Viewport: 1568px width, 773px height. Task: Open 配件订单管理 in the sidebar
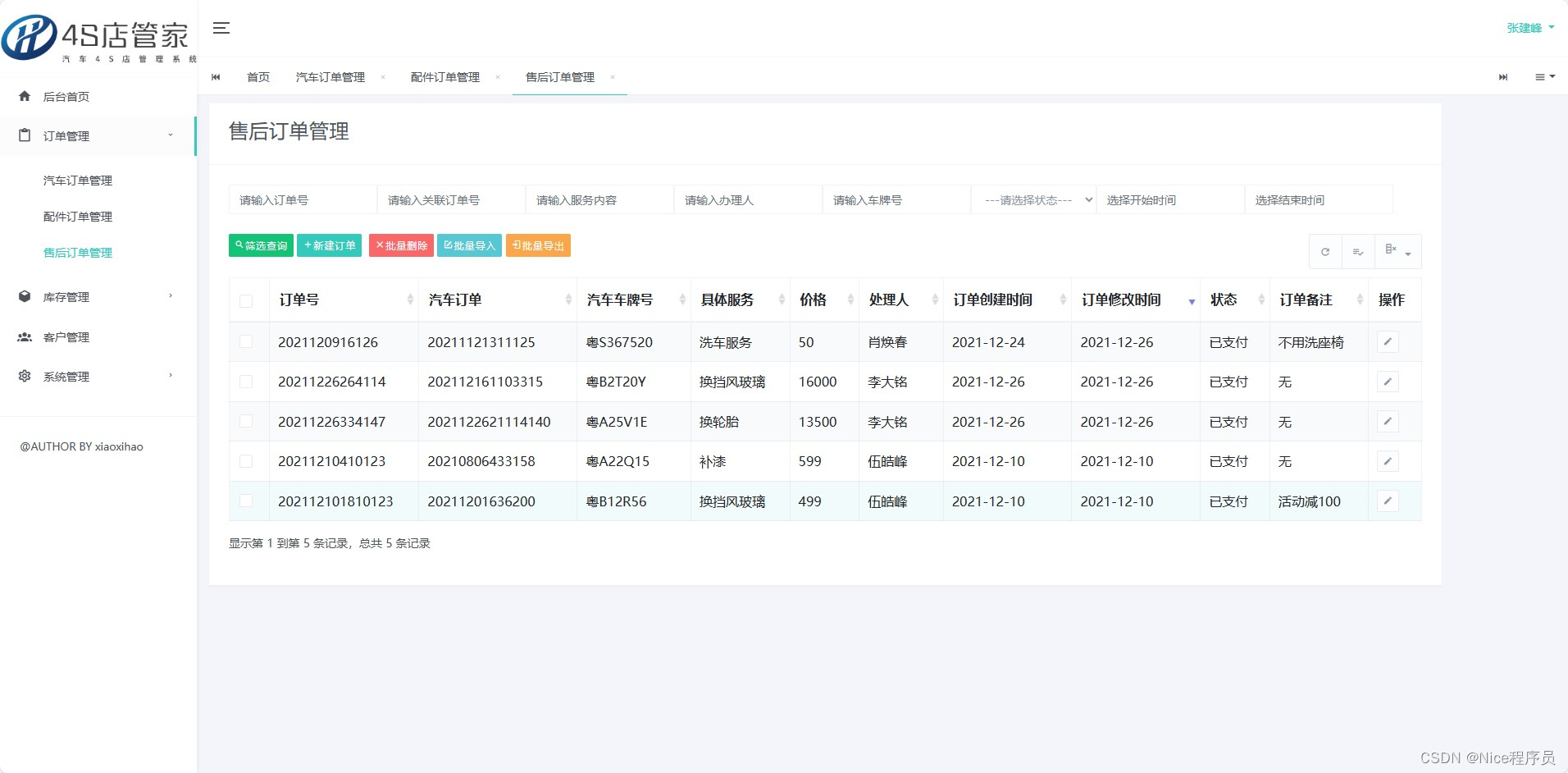point(78,217)
